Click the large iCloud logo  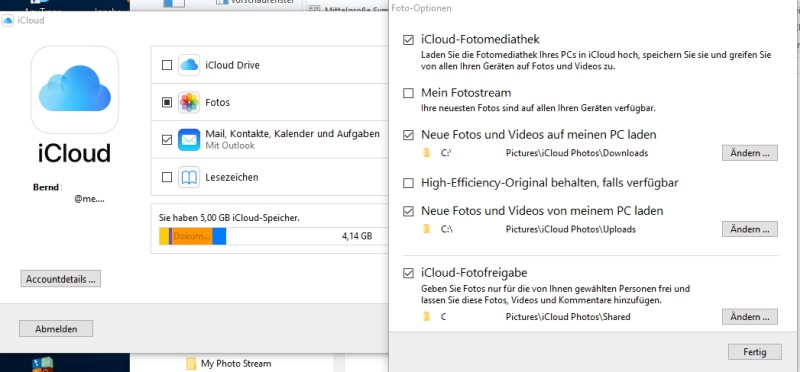point(75,89)
